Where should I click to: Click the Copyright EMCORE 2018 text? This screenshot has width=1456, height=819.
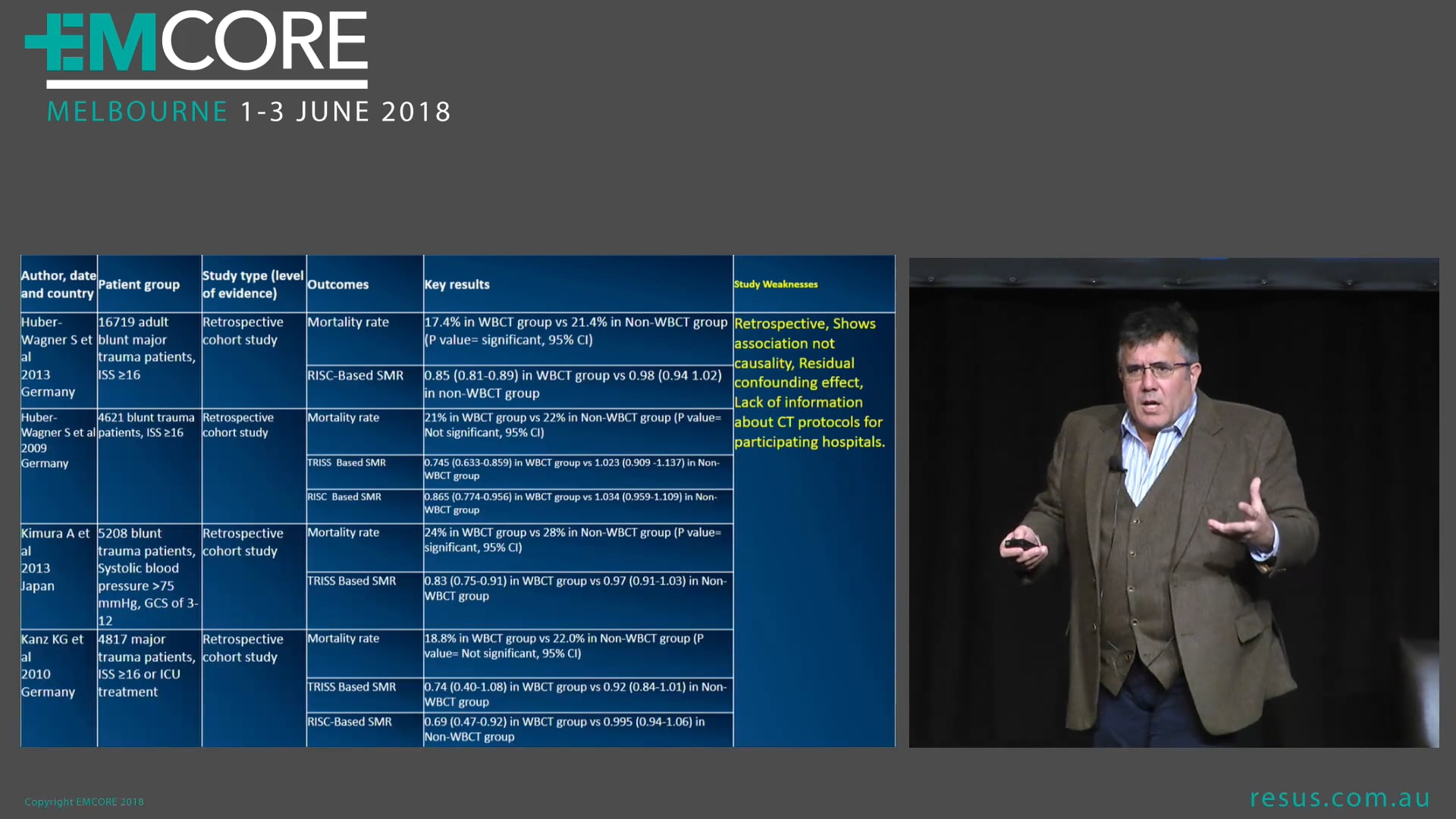pyautogui.click(x=83, y=801)
